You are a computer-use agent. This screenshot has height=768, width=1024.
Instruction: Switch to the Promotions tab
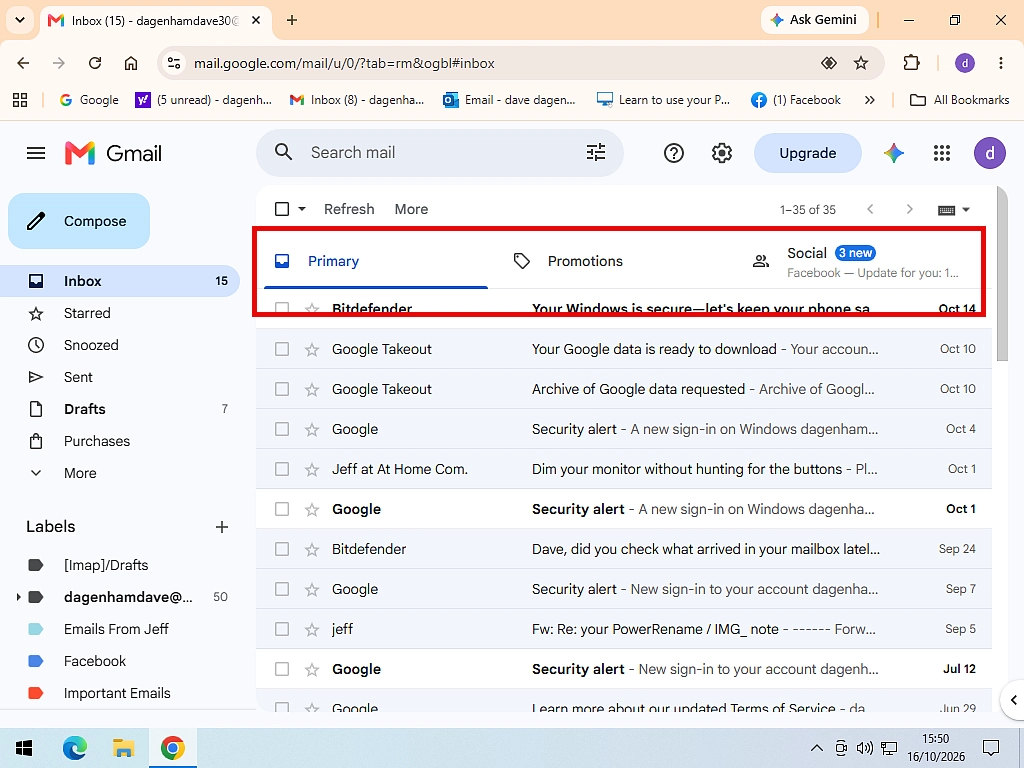click(x=585, y=261)
